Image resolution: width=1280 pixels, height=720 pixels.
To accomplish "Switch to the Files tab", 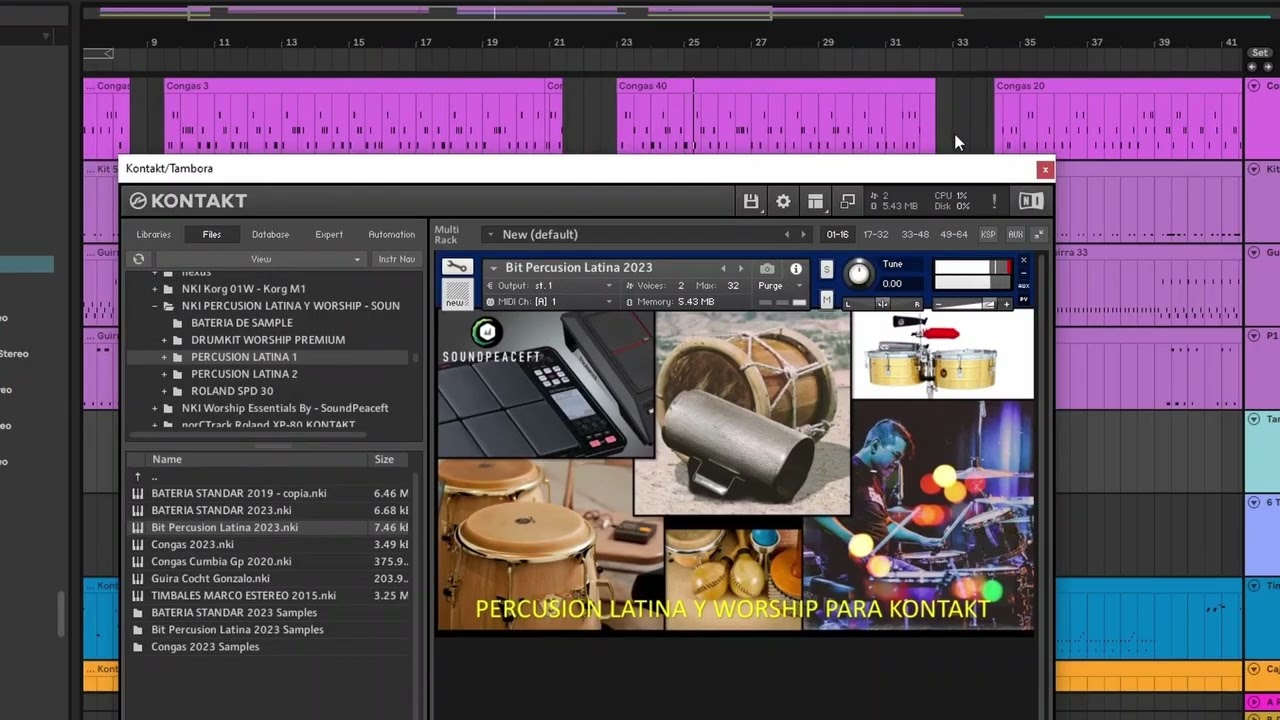I will 212,235.
